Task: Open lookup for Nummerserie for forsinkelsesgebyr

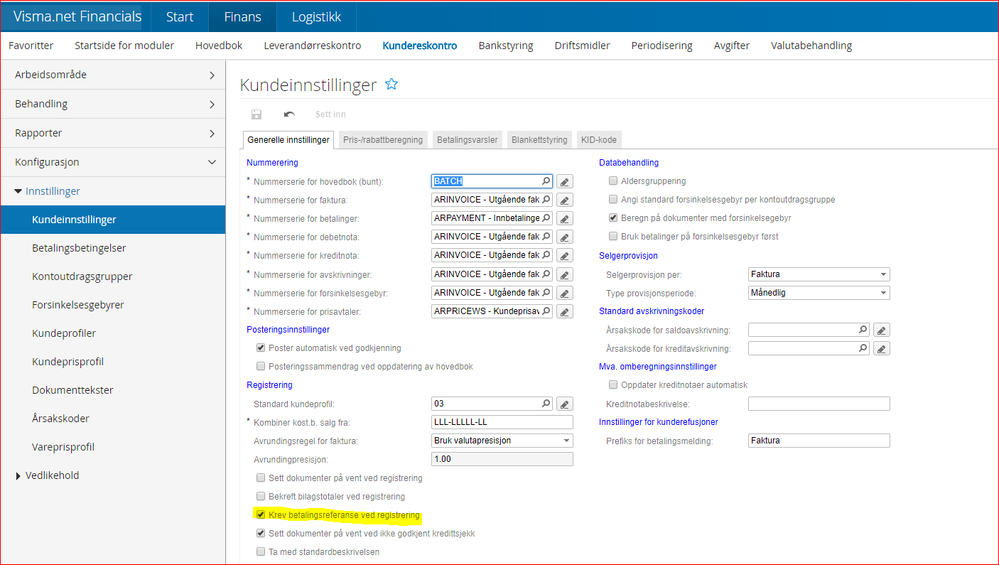Action: (x=546, y=292)
